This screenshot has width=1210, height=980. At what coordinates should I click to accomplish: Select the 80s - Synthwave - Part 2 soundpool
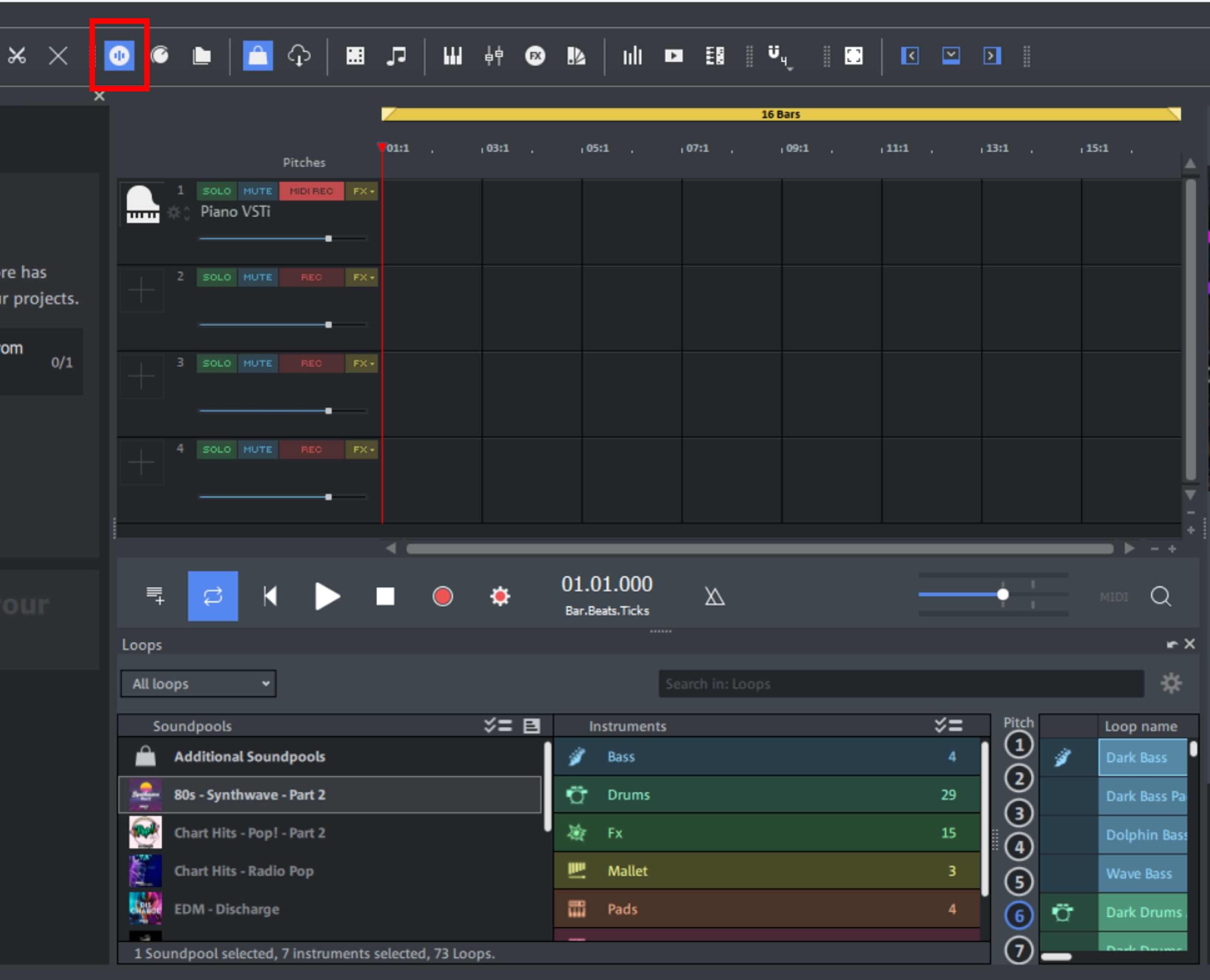tap(250, 794)
